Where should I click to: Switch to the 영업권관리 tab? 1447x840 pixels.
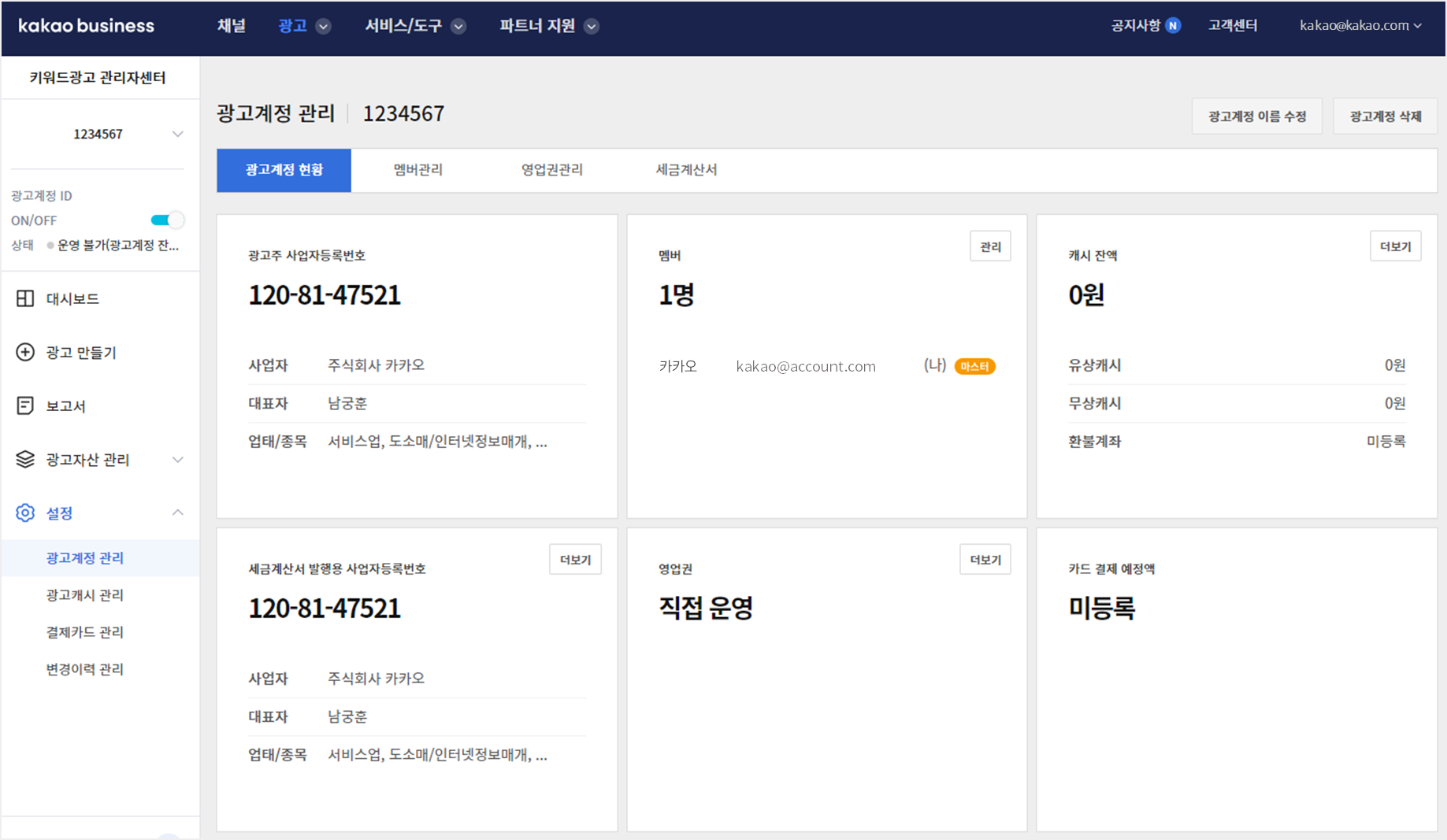click(x=552, y=170)
